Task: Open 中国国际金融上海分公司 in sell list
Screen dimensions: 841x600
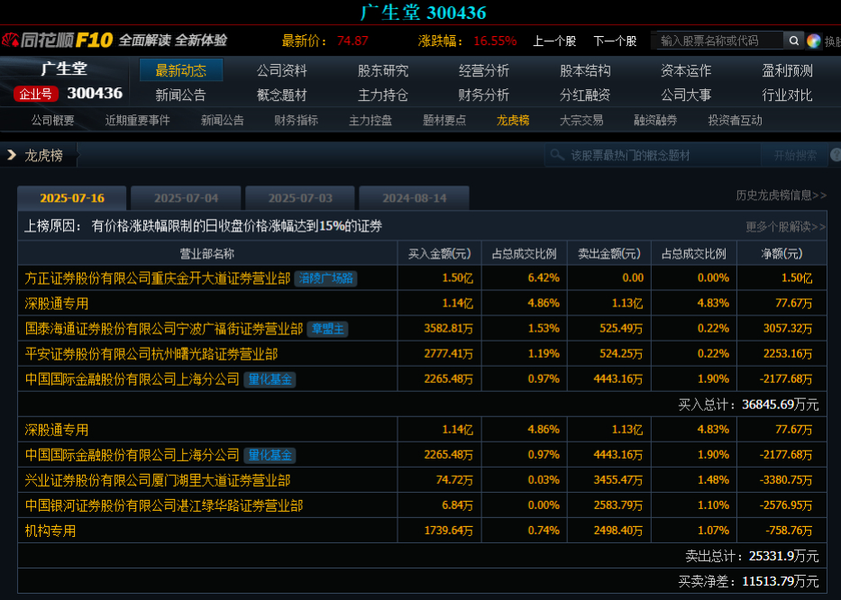Action: coord(132,455)
